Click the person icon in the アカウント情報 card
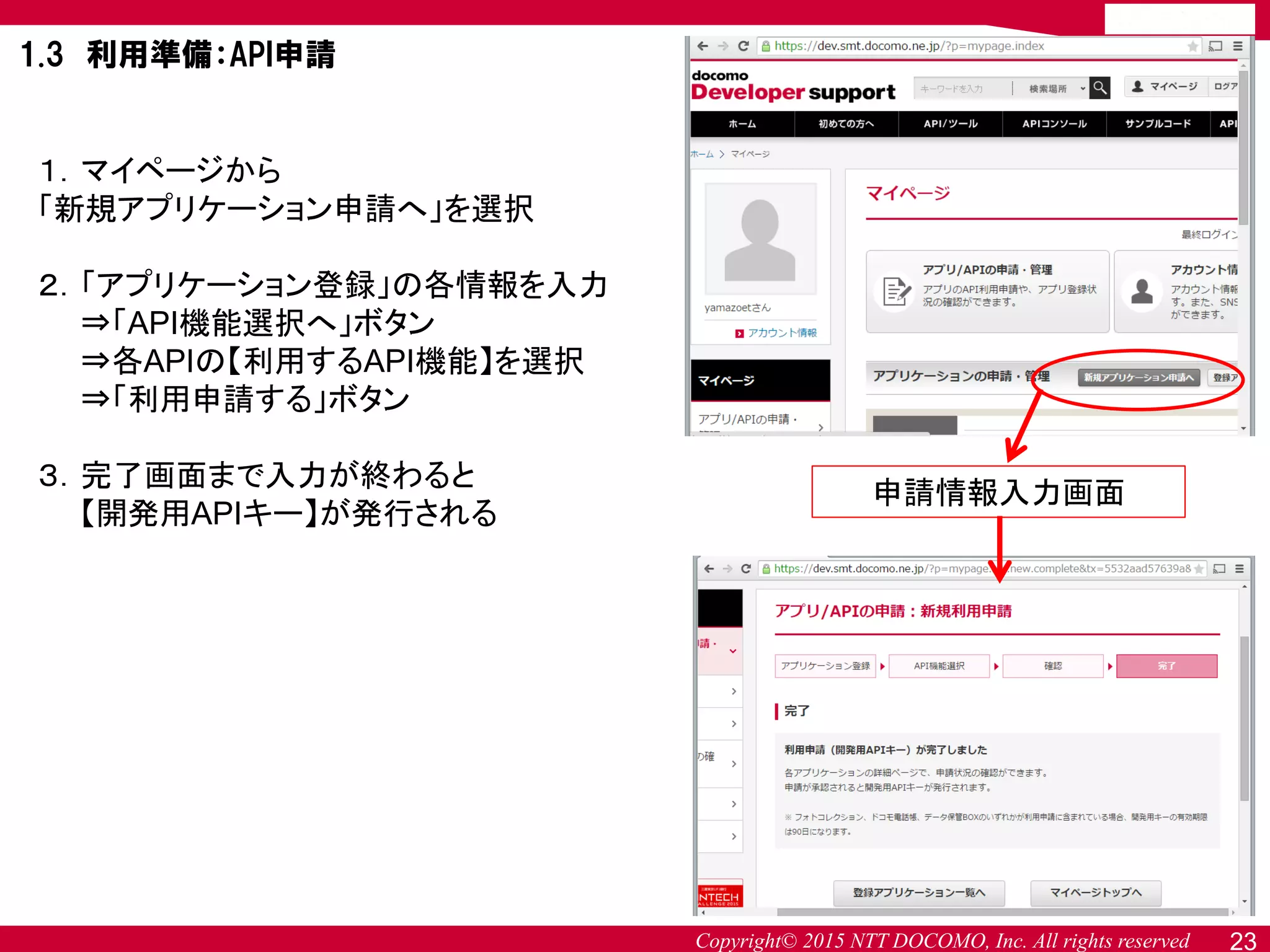This screenshot has width=1270, height=952. click(1142, 291)
